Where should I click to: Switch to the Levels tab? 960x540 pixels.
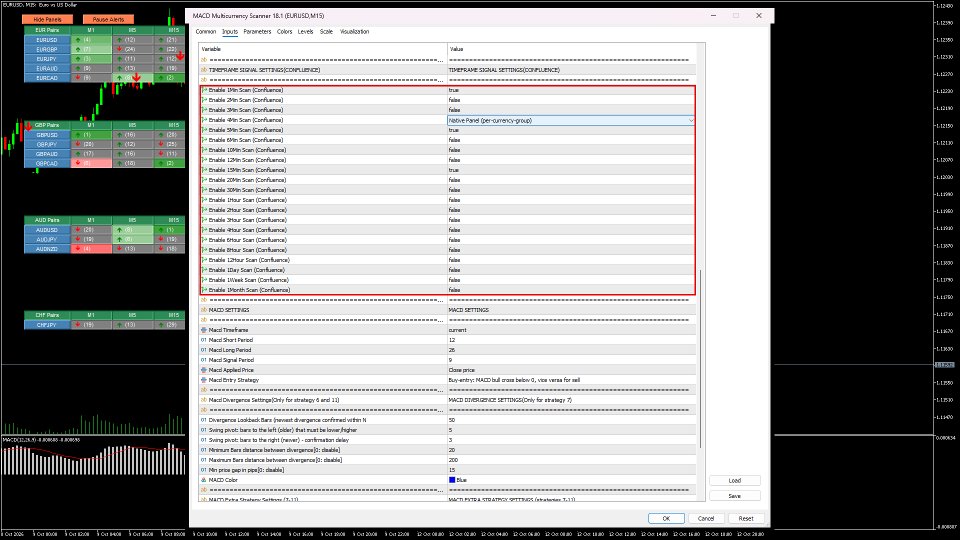click(x=306, y=32)
